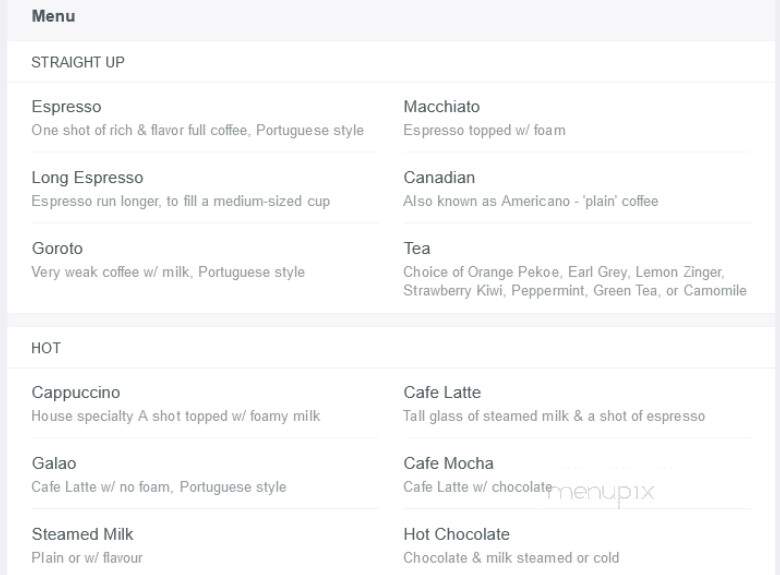Select Long Espresso item title

88,178
